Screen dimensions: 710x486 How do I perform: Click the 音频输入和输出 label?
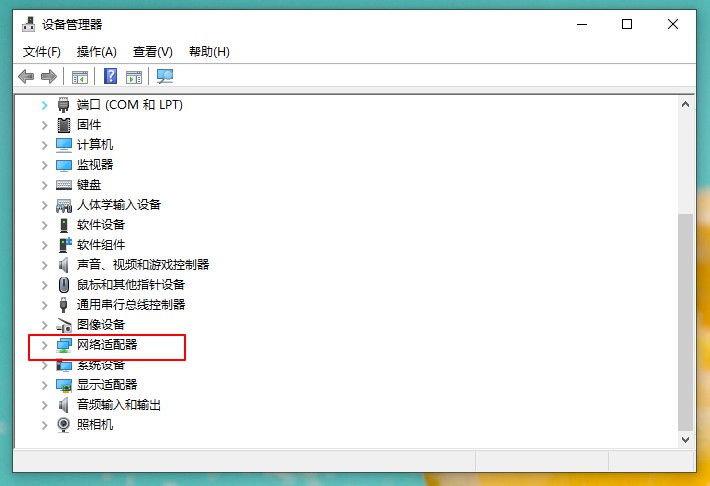[x=119, y=404]
